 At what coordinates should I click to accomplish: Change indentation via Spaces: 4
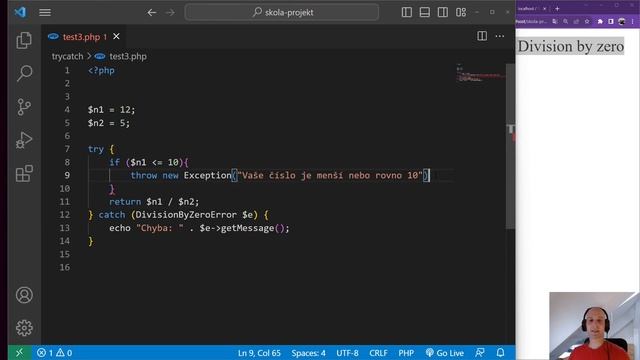[x=309, y=353]
